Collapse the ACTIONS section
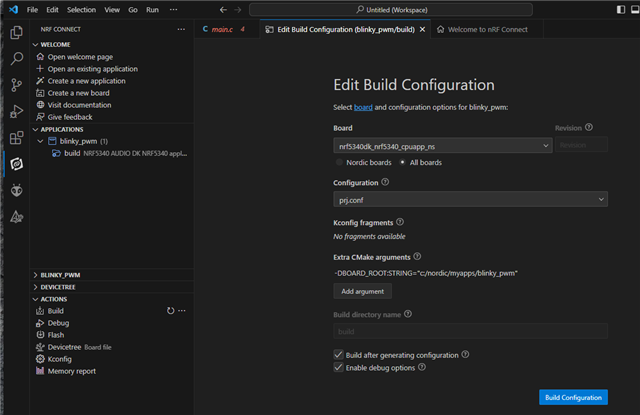Image resolution: width=640 pixels, height=415 pixels. (x=36, y=299)
